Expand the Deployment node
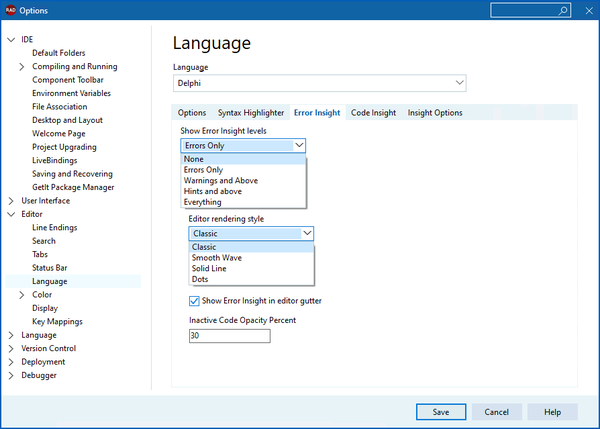Image resolution: width=600 pixels, height=429 pixels. [11, 362]
